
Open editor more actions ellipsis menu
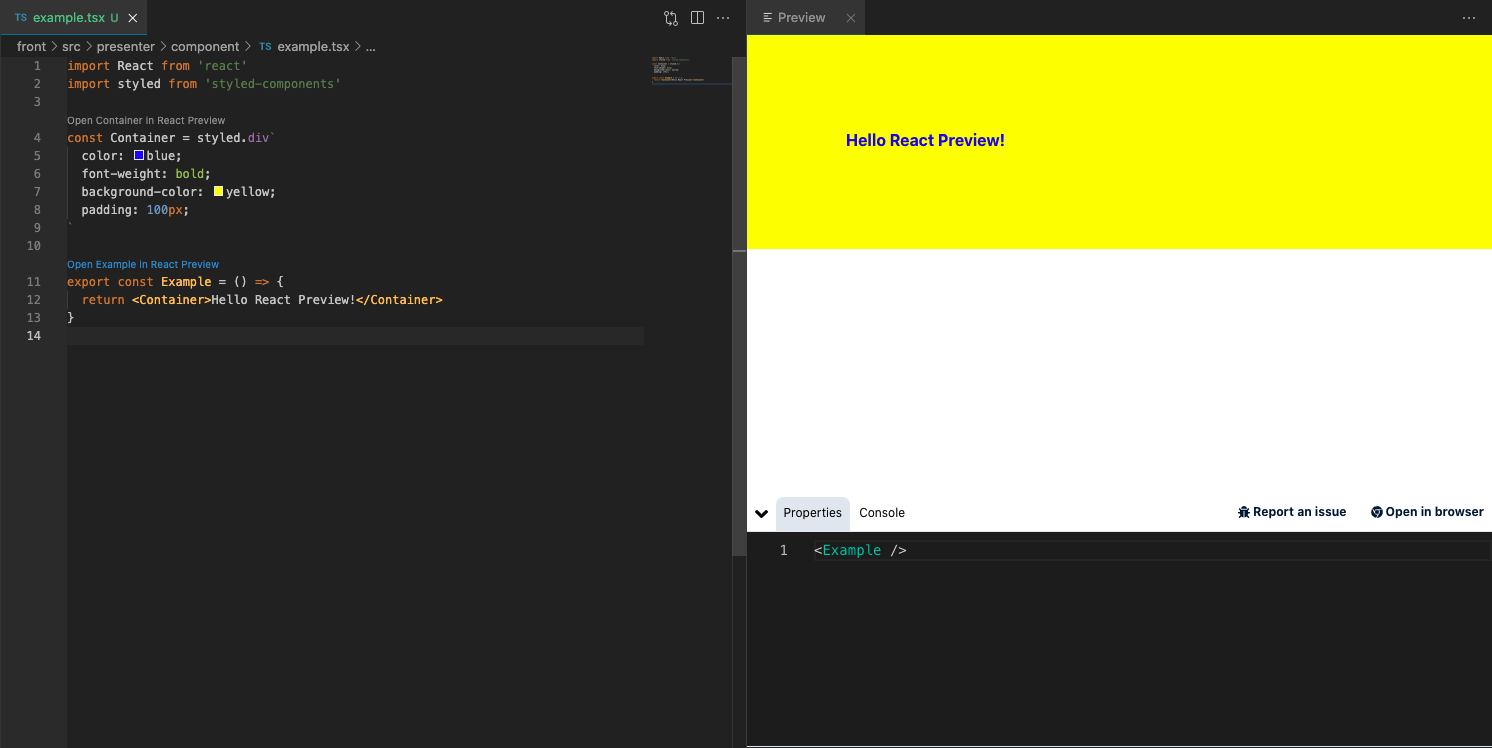(x=723, y=18)
